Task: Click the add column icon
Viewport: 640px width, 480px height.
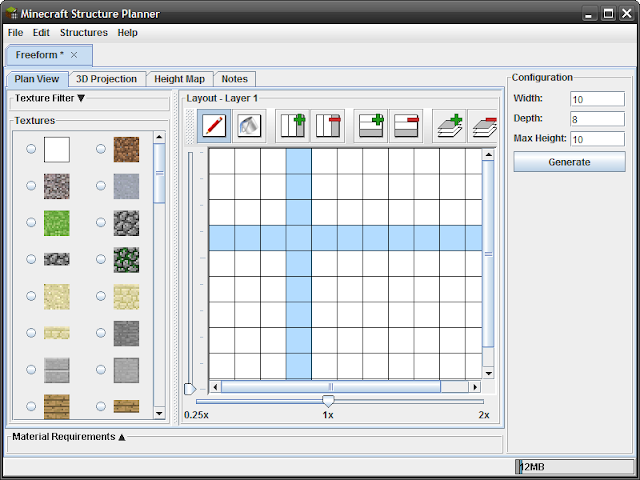Action: (293, 126)
